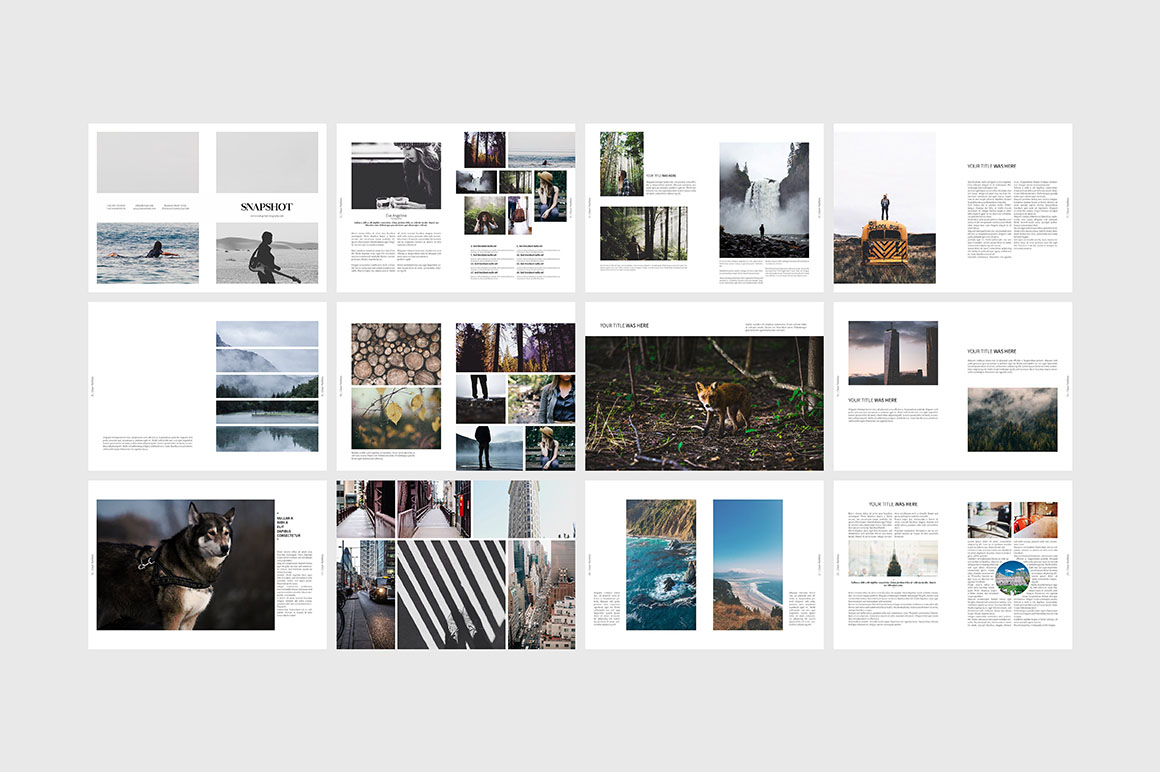The image size is (1160, 772).
Task: Click the yellow autumn leaves photo
Action: point(396,418)
